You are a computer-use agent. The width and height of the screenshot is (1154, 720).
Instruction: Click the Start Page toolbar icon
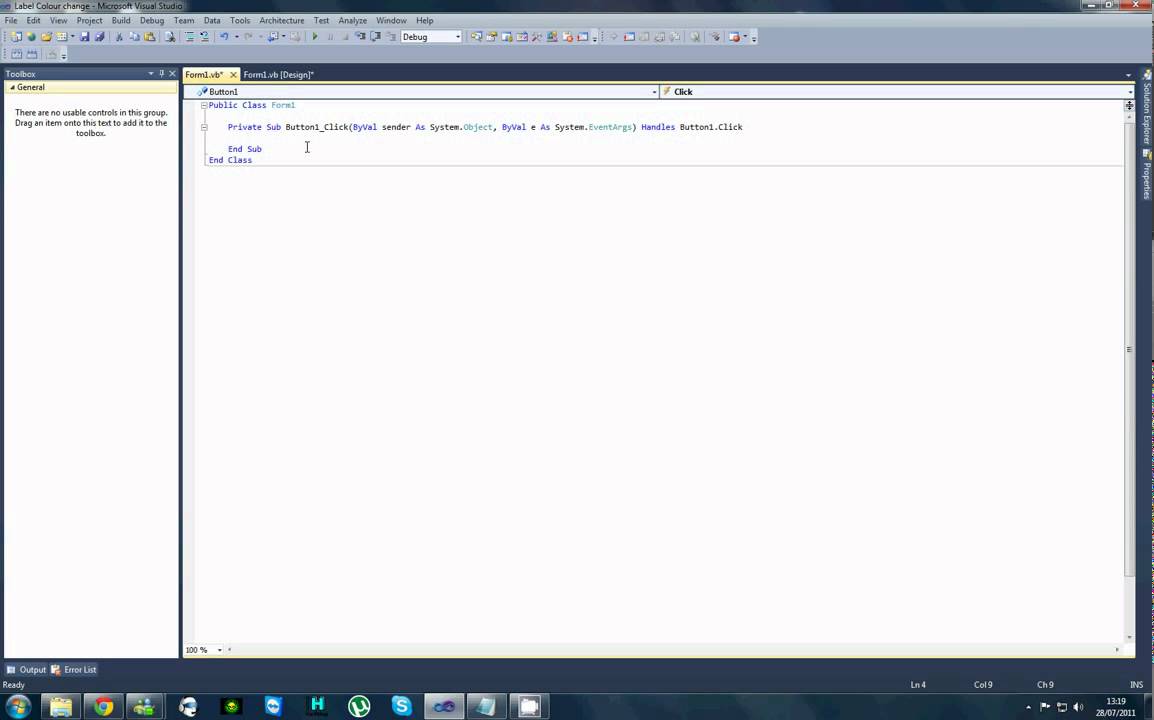(x=552, y=36)
